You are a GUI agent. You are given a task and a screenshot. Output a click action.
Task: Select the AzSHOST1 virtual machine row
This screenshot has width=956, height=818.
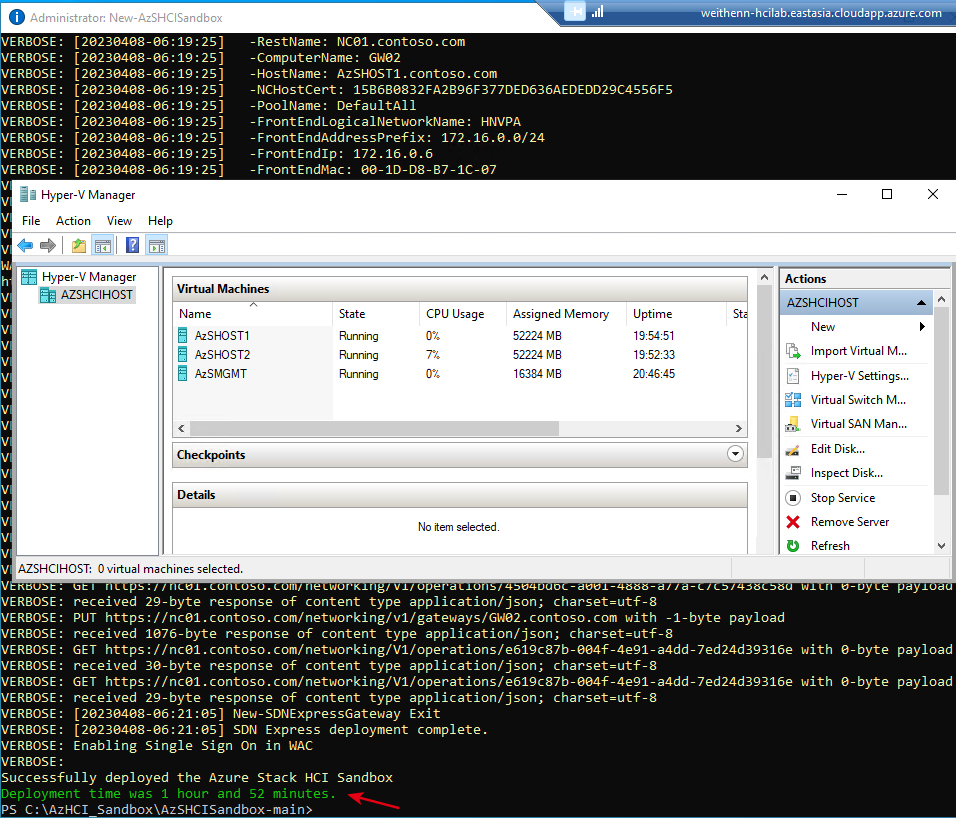460,335
